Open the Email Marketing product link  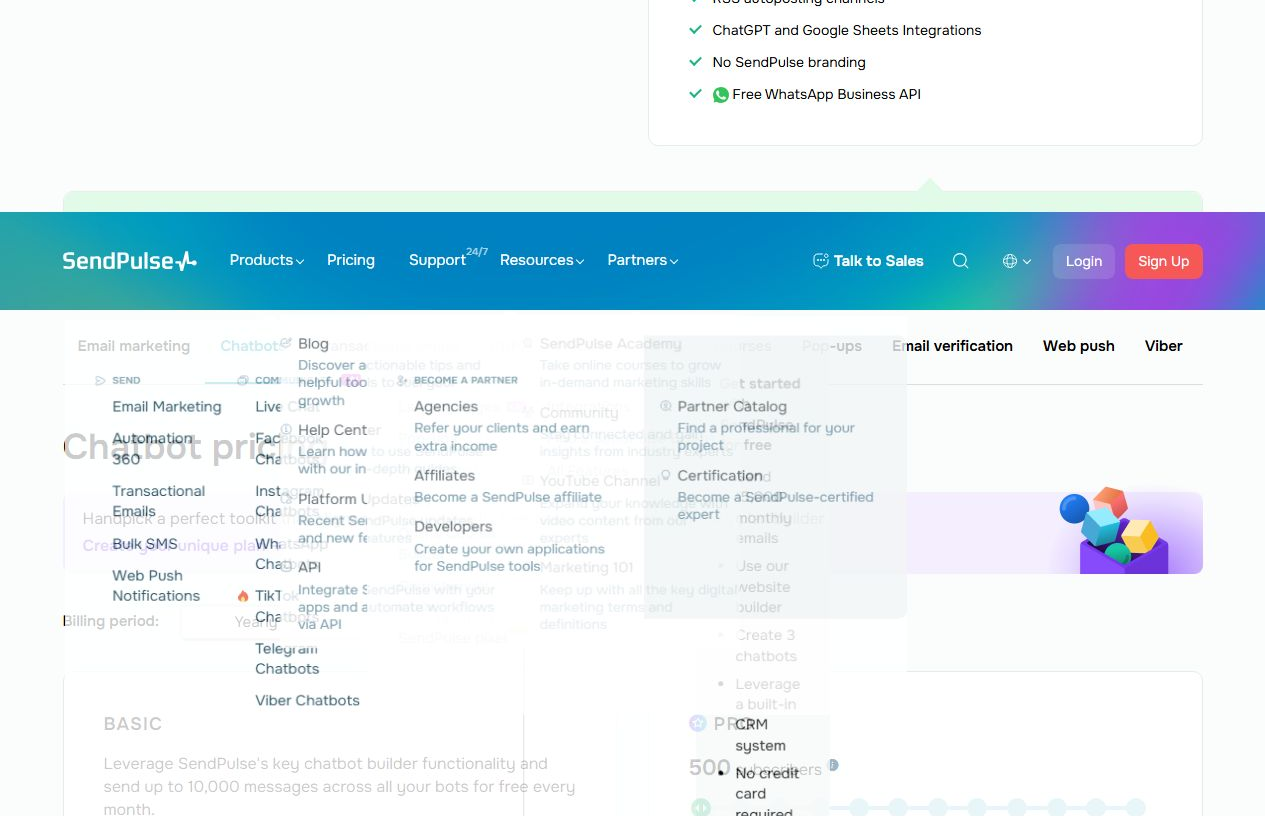click(167, 406)
